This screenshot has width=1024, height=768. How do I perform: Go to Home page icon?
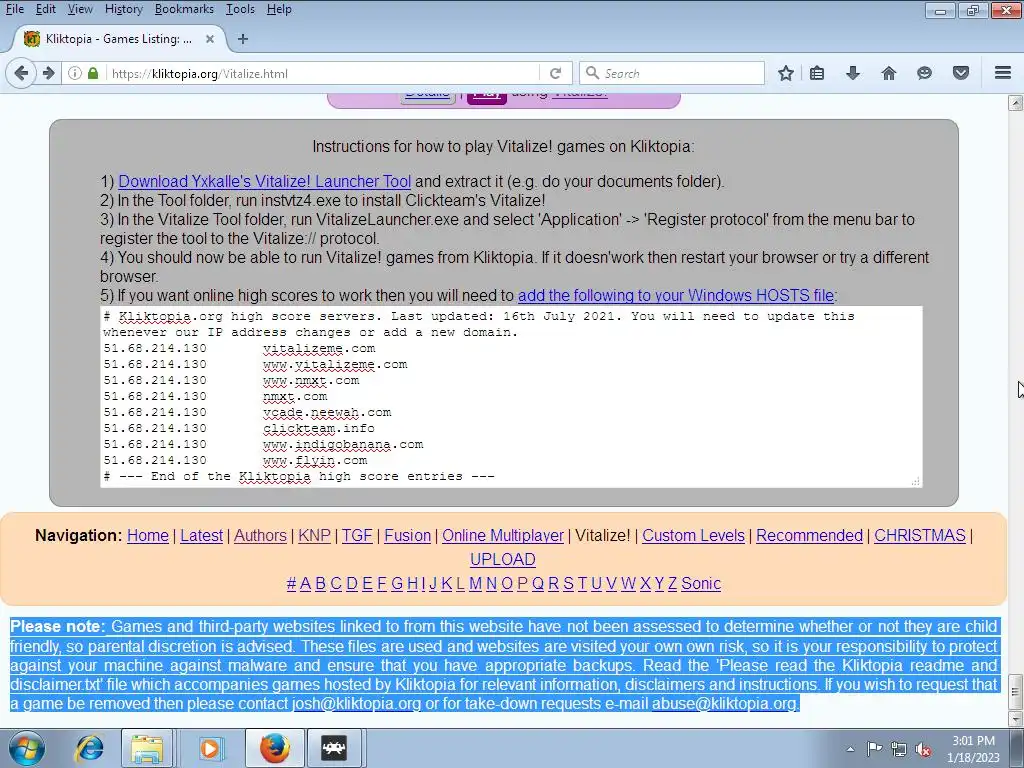coord(889,73)
